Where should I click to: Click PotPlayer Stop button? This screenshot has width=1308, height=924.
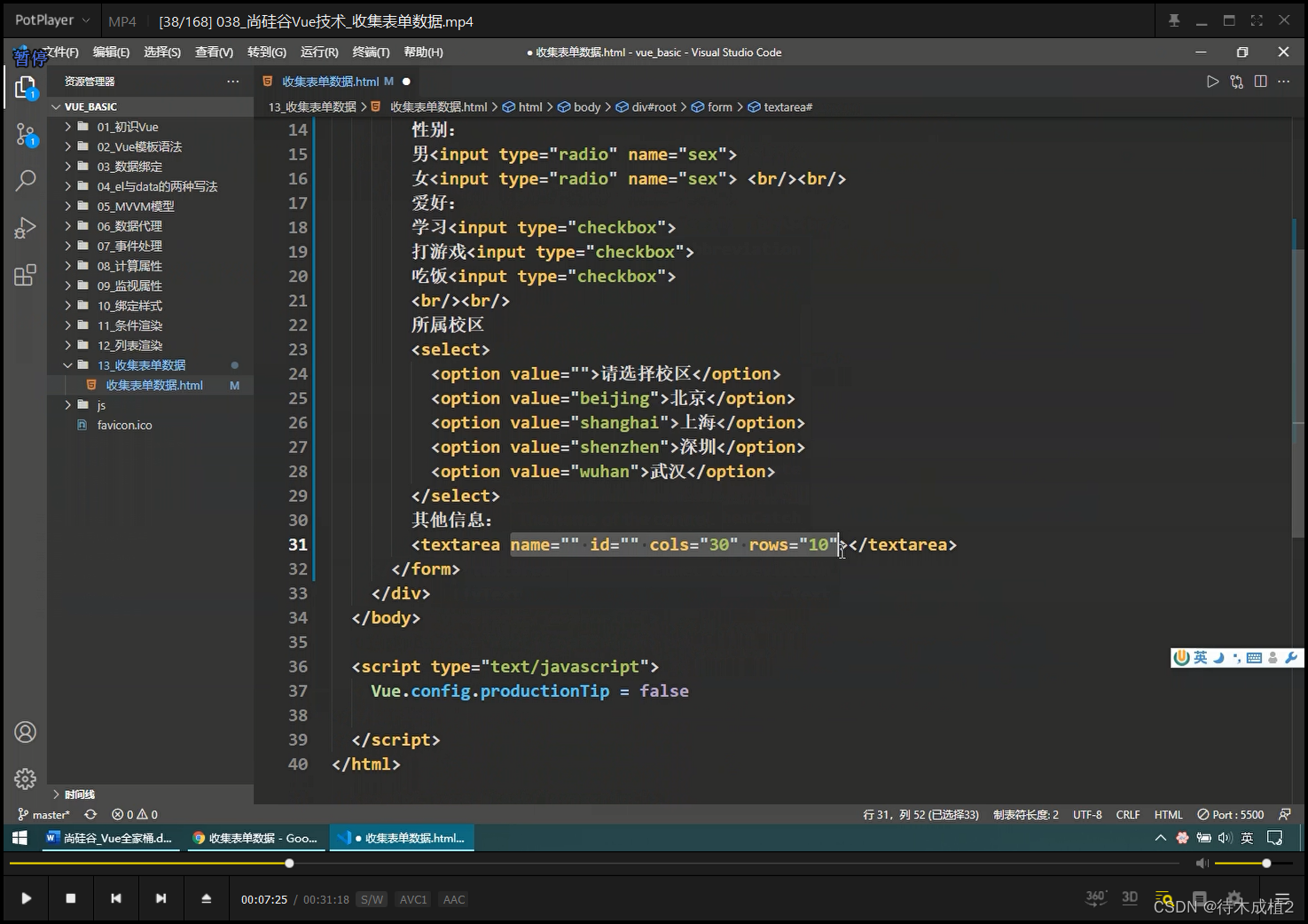coord(71,898)
